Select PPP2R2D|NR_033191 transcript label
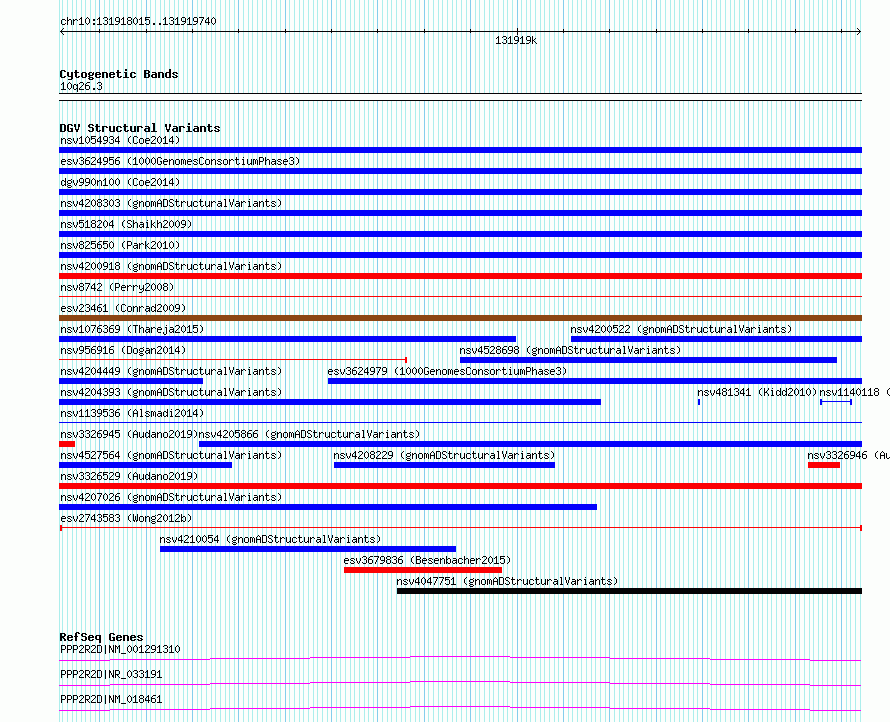 (111, 674)
